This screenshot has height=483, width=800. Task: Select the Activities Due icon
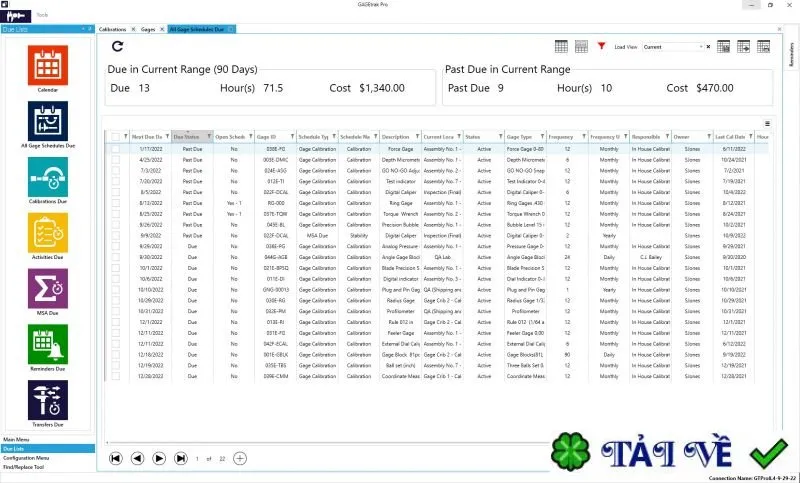47,233
